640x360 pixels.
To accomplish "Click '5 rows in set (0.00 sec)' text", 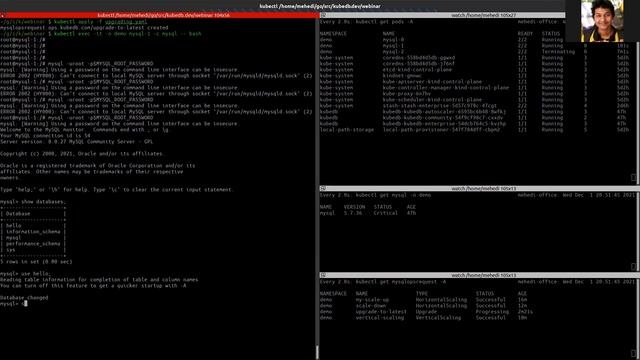I will click(36, 262).
